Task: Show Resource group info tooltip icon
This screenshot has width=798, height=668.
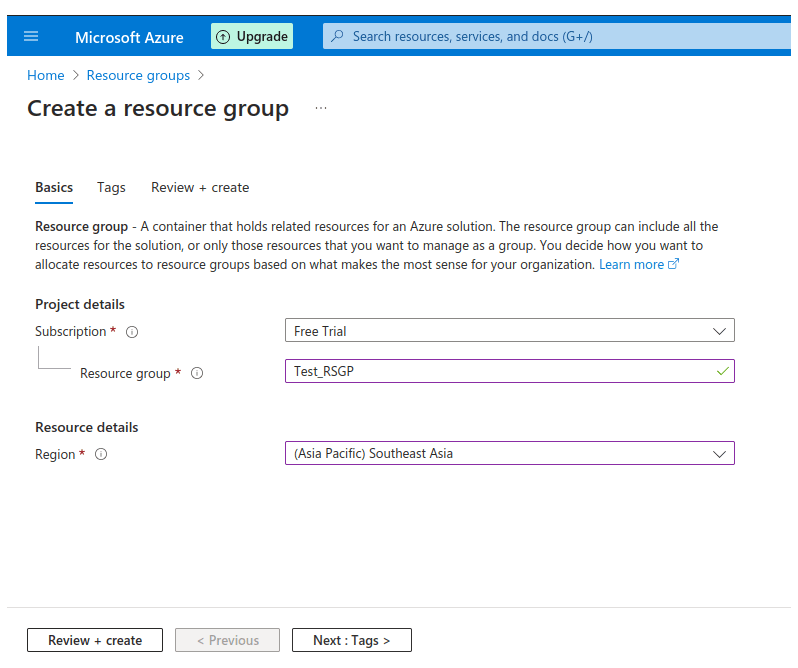Action: [197, 373]
